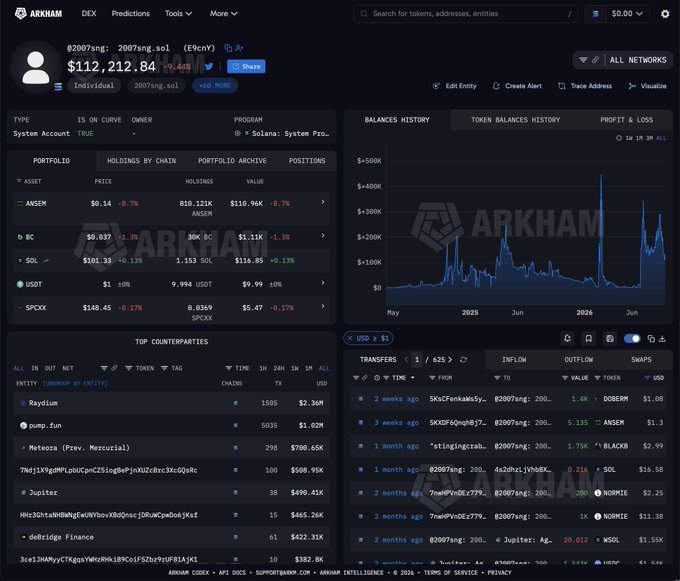This screenshot has height=581, width=680.
Task: Click the link filter icon near ALL NETWORKS
Action: (595, 60)
